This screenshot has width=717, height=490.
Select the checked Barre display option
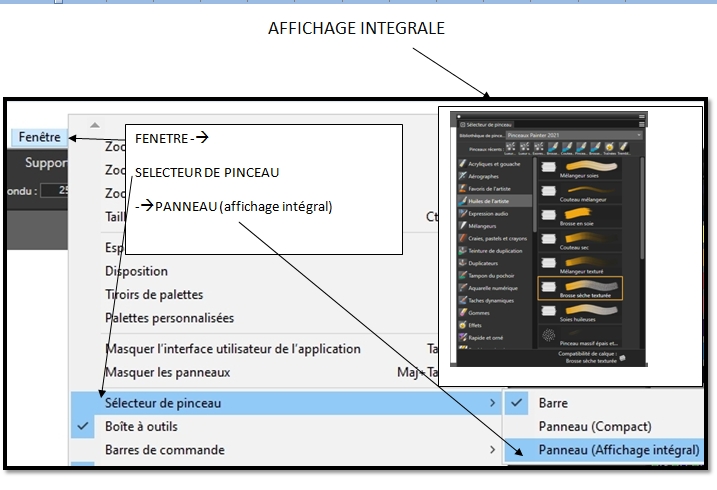tap(605, 403)
